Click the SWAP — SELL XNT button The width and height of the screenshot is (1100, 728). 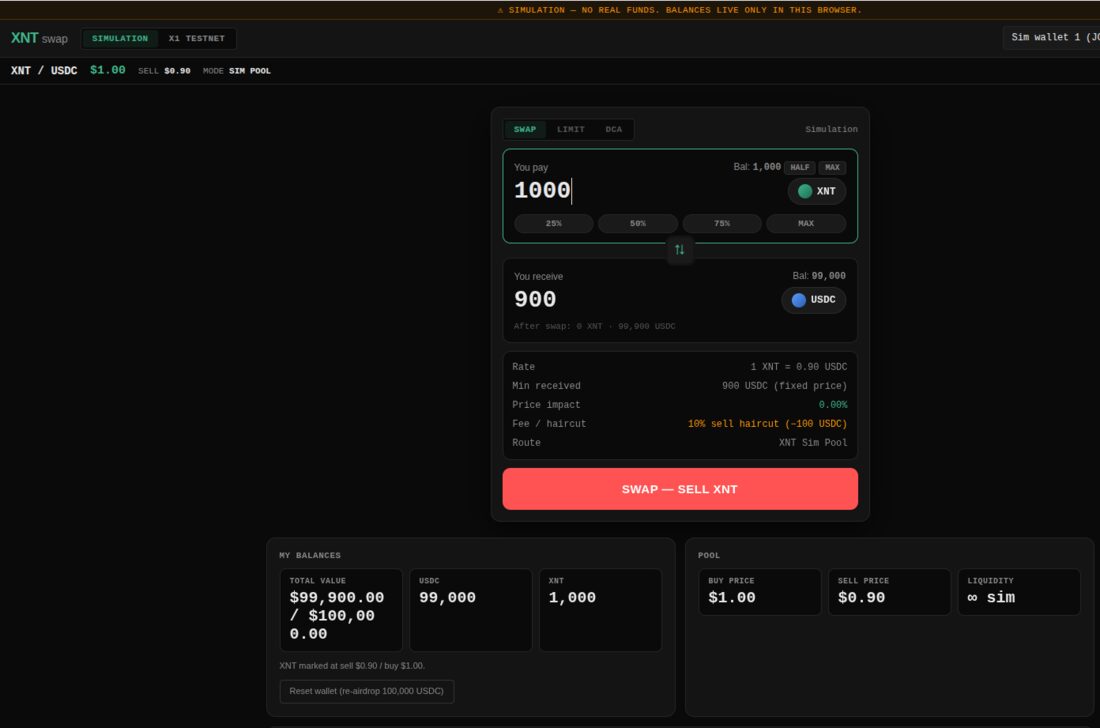pos(680,489)
